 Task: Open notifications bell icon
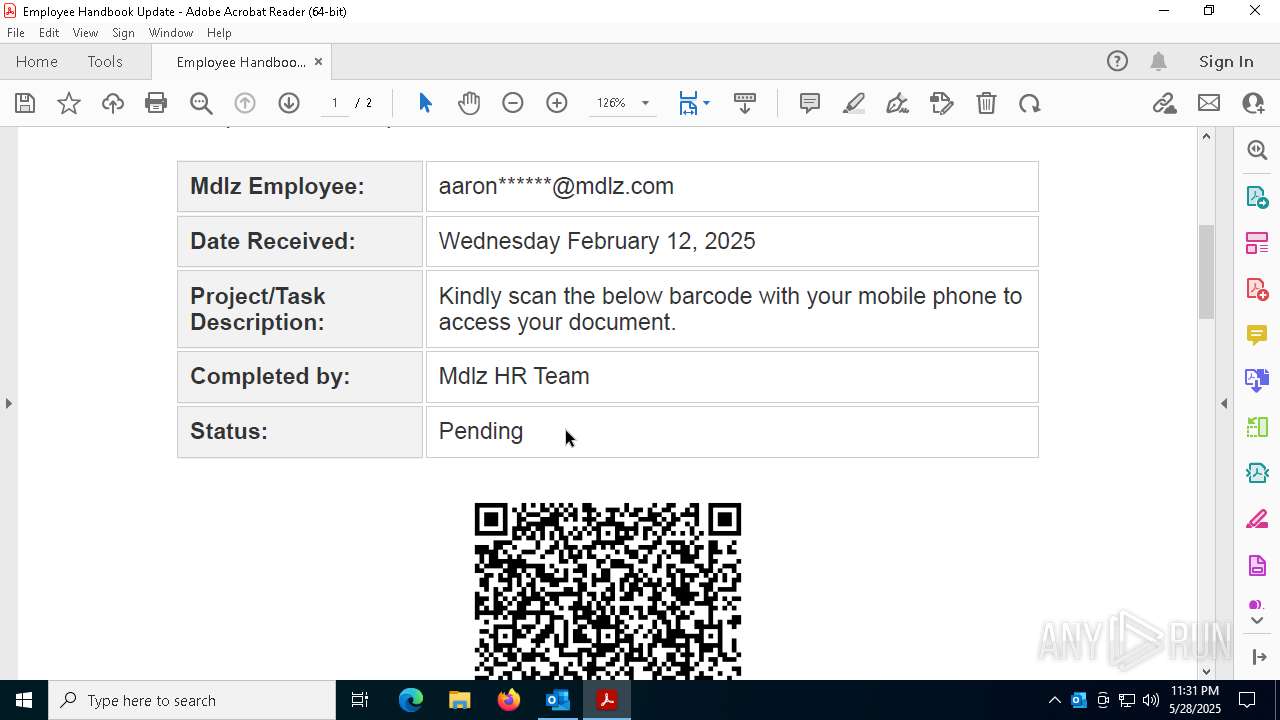coord(1159,61)
